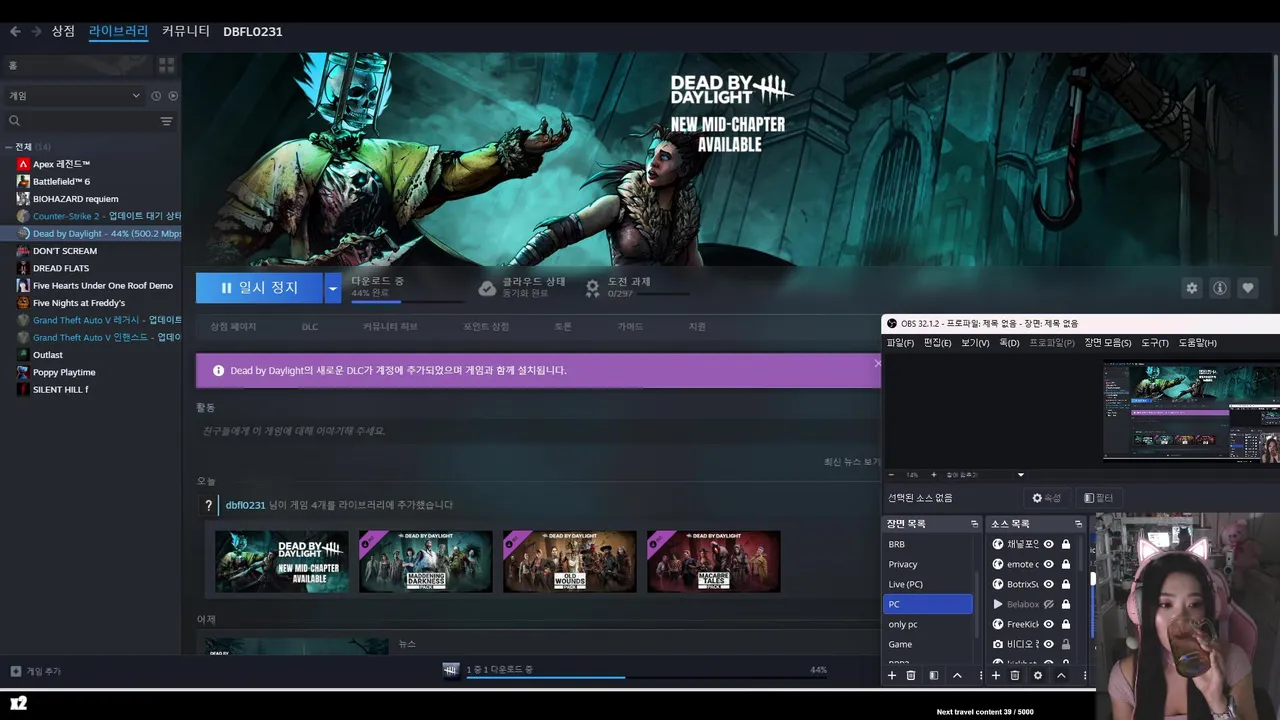Unlock the emote source
Image resolution: width=1280 pixels, height=720 pixels.
1066,564
